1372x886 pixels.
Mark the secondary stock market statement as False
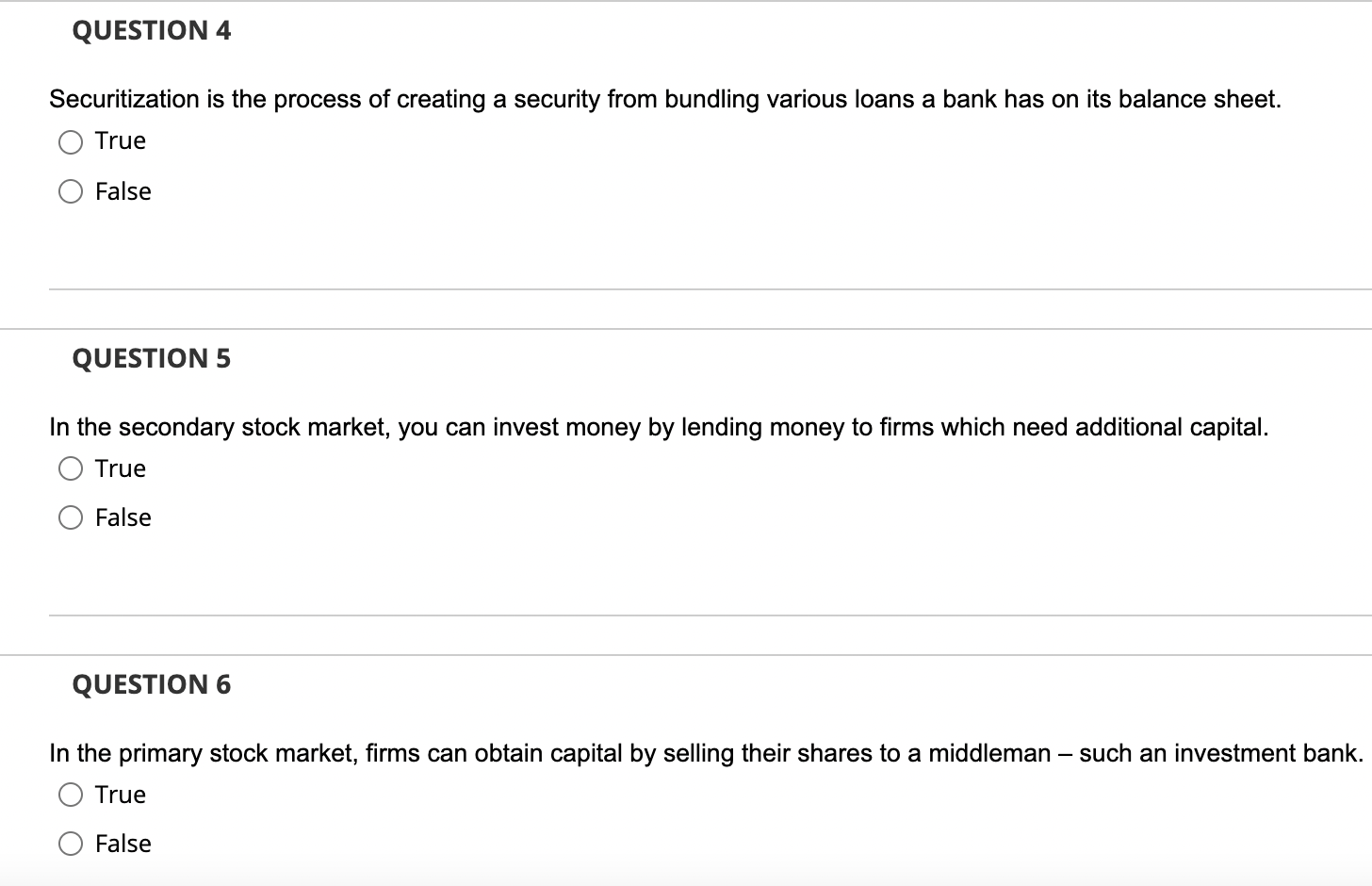(70, 517)
